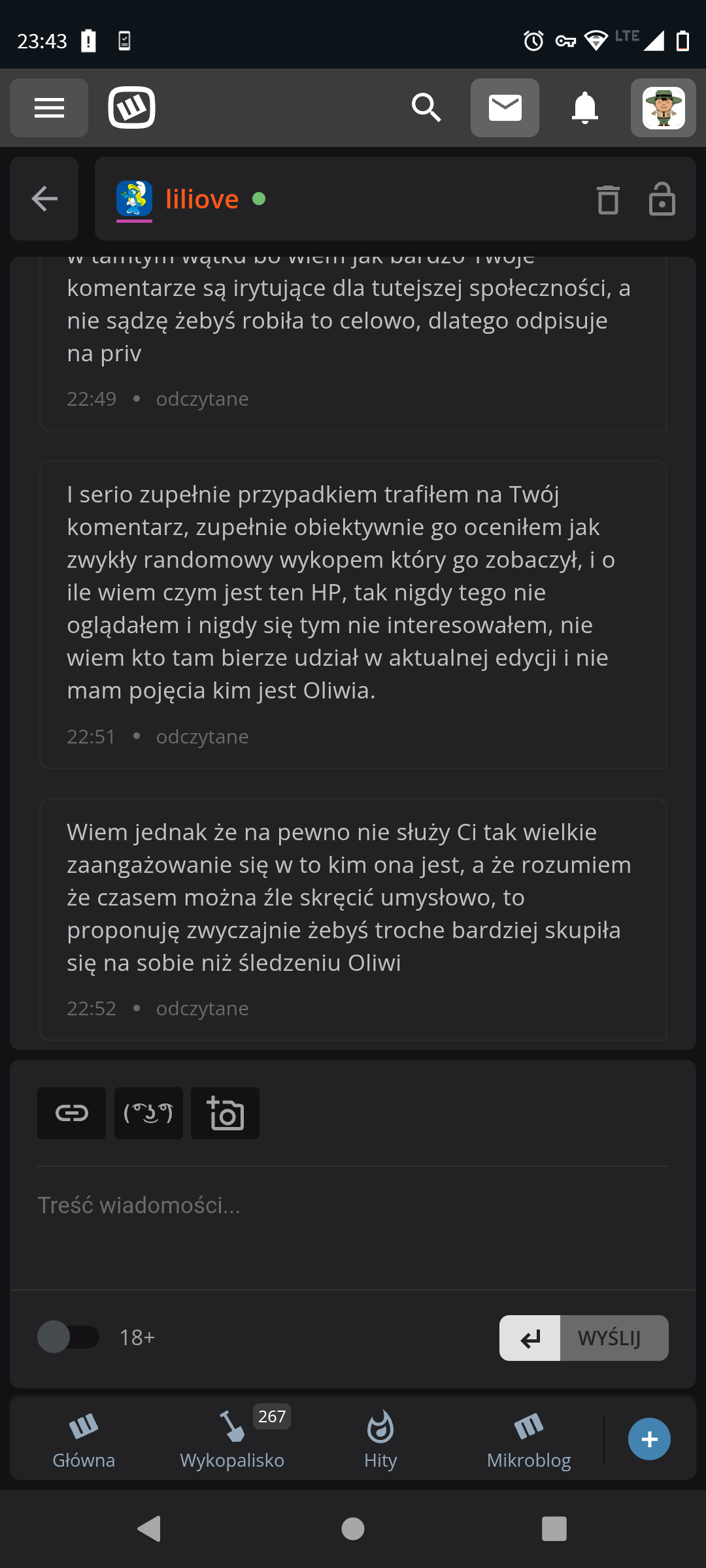Attach a photo to message
The image size is (706, 1568).
tap(225, 1113)
